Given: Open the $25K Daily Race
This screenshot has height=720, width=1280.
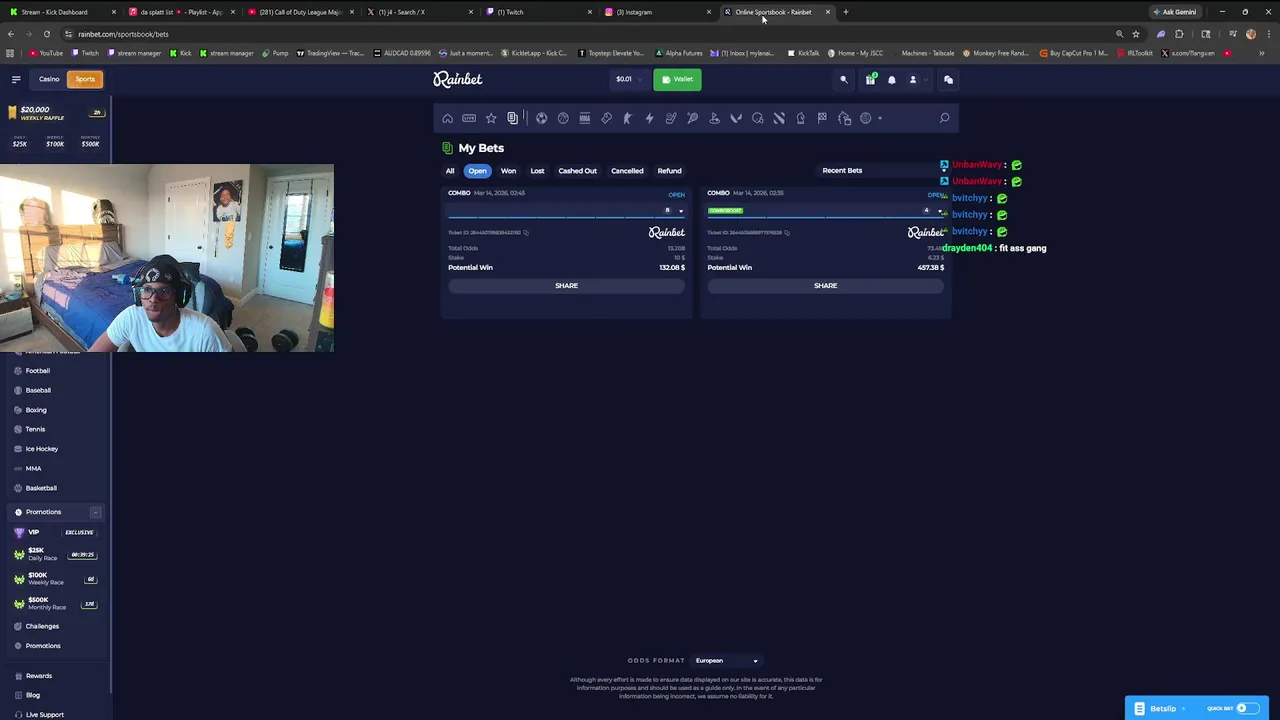Looking at the screenshot, I should click(55, 554).
